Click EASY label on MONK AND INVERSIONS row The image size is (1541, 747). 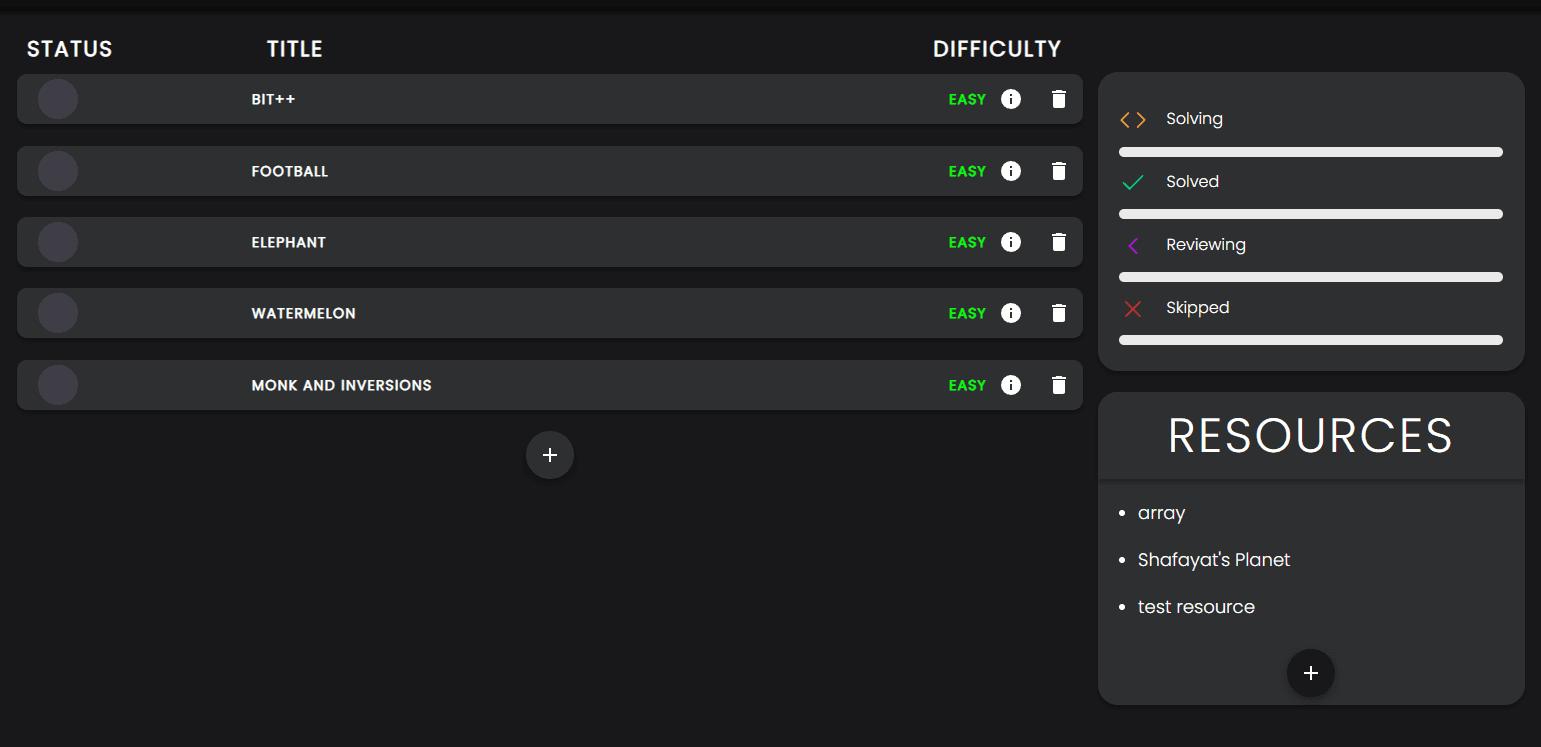coord(967,385)
